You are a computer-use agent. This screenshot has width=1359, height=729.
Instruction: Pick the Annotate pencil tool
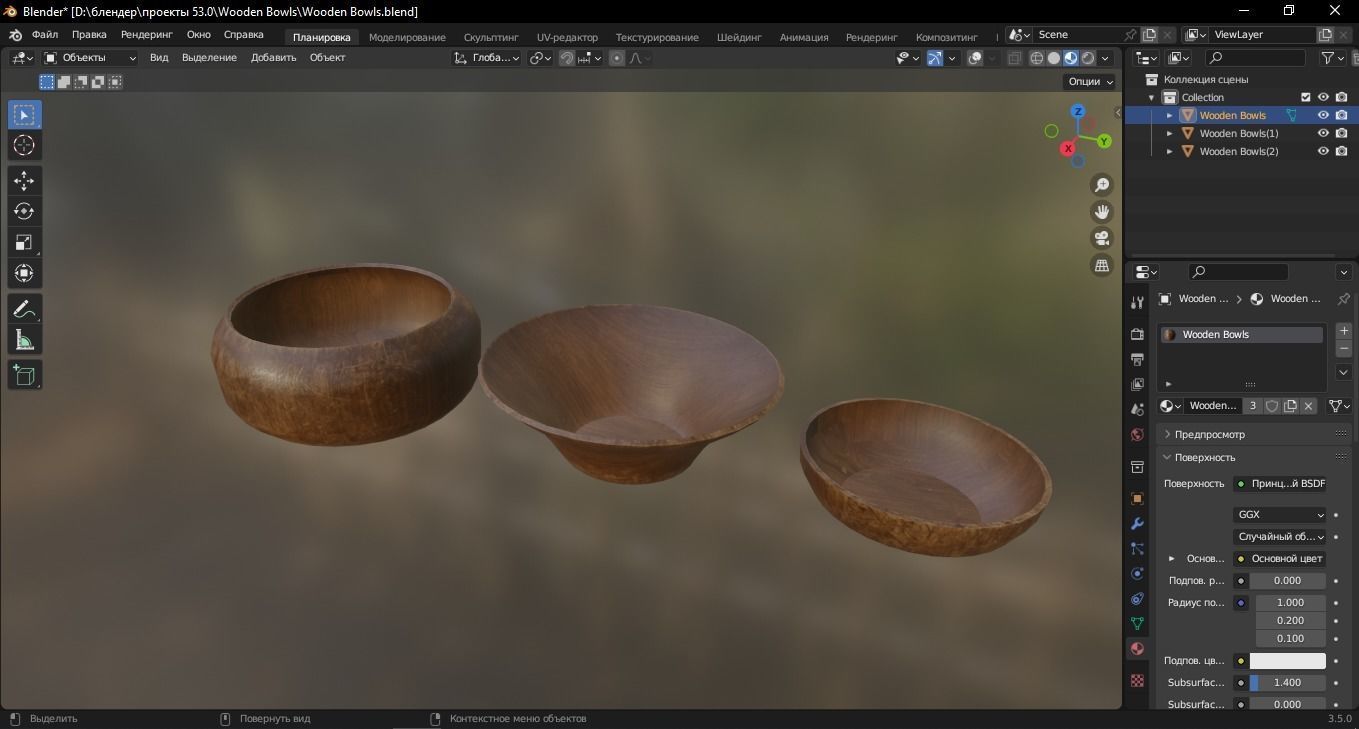point(24,309)
